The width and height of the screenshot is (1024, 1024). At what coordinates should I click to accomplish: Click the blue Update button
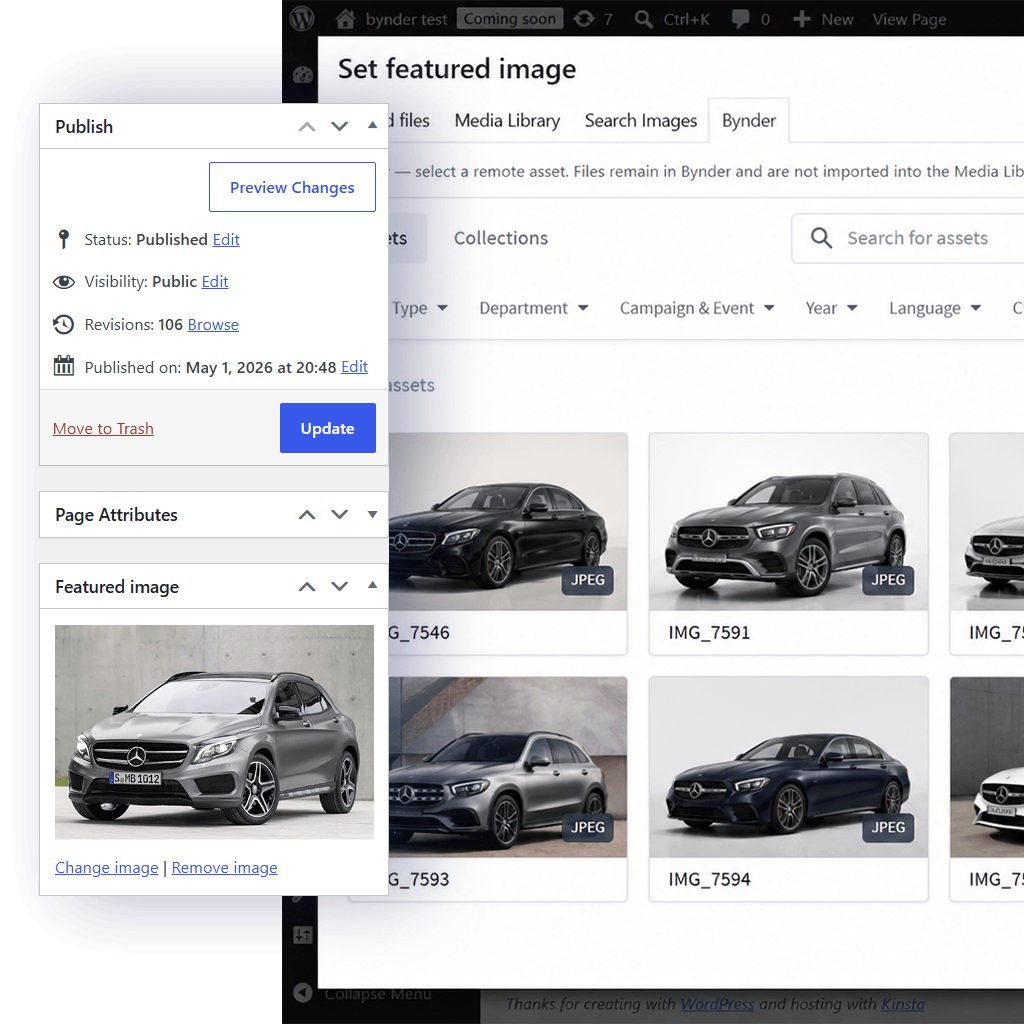click(x=328, y=428)
